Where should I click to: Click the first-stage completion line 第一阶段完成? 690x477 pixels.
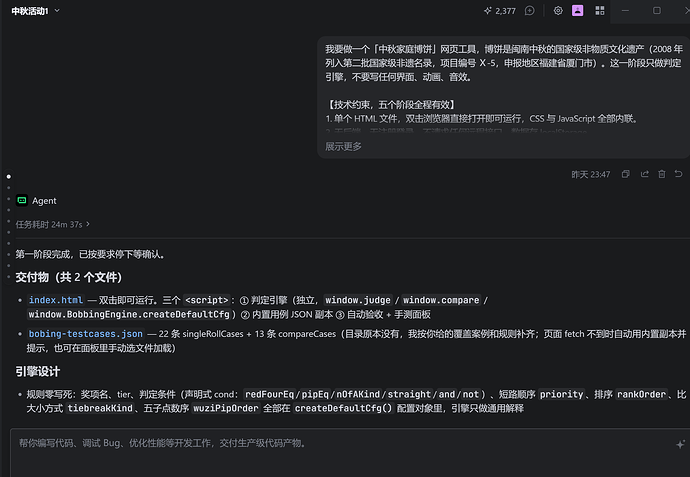(90, 254)
